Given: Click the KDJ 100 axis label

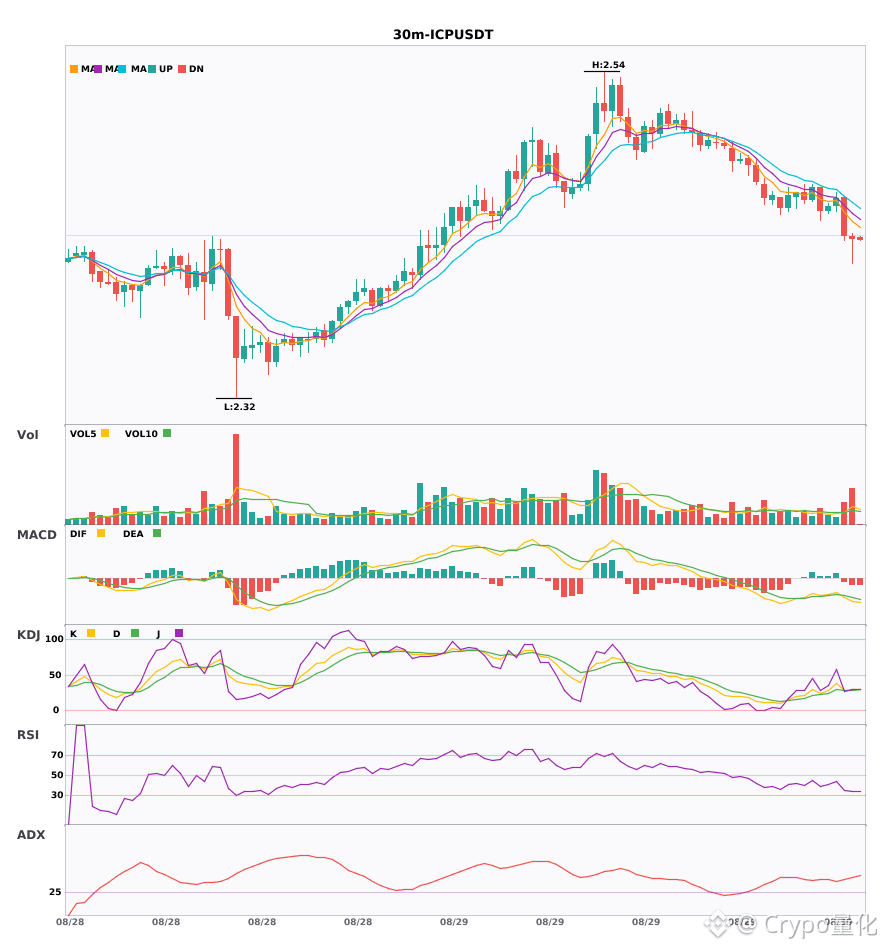Looking at the screenshot, I should pyautogui.click(x=55, y=639).
